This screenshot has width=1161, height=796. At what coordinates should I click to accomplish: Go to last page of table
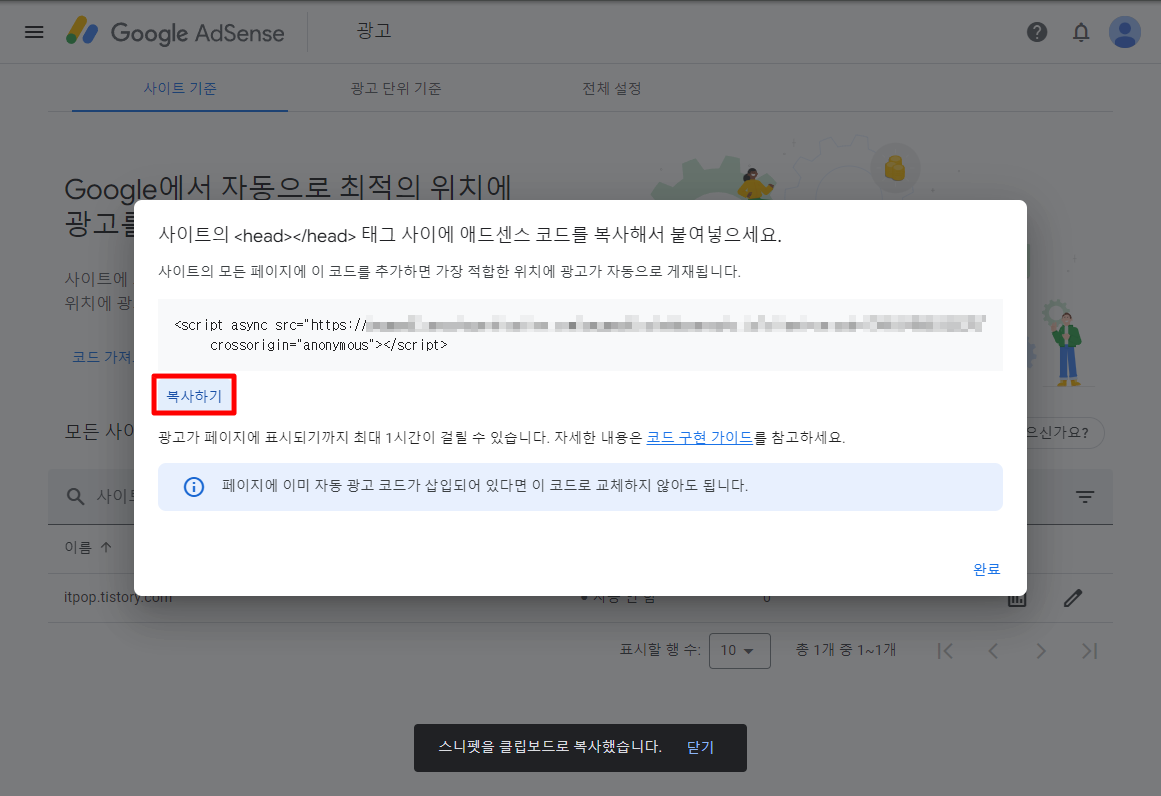point(1089,651)
